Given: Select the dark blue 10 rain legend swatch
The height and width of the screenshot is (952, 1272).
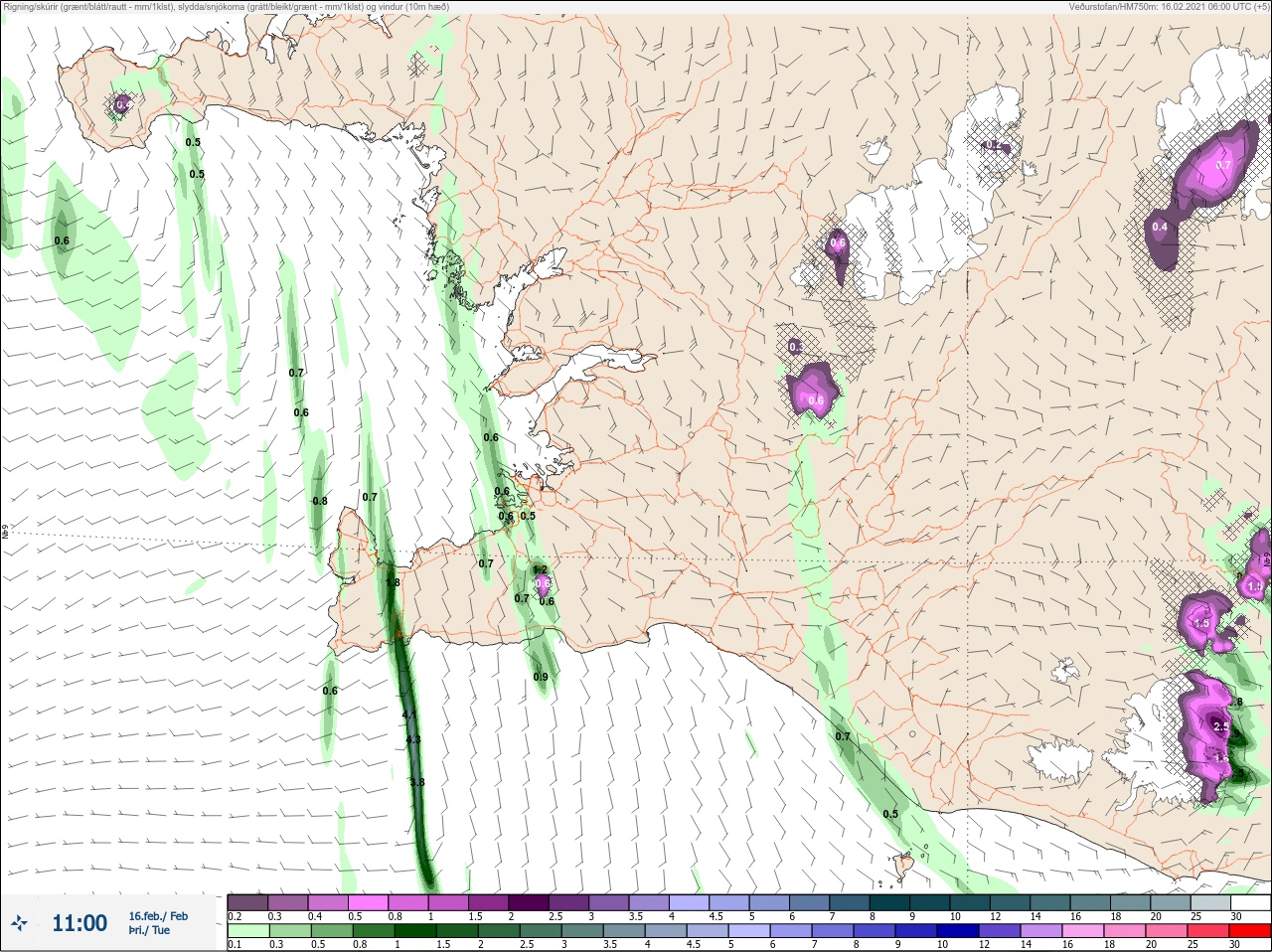Looking at the screenshot, I should [x=959, y=931].
